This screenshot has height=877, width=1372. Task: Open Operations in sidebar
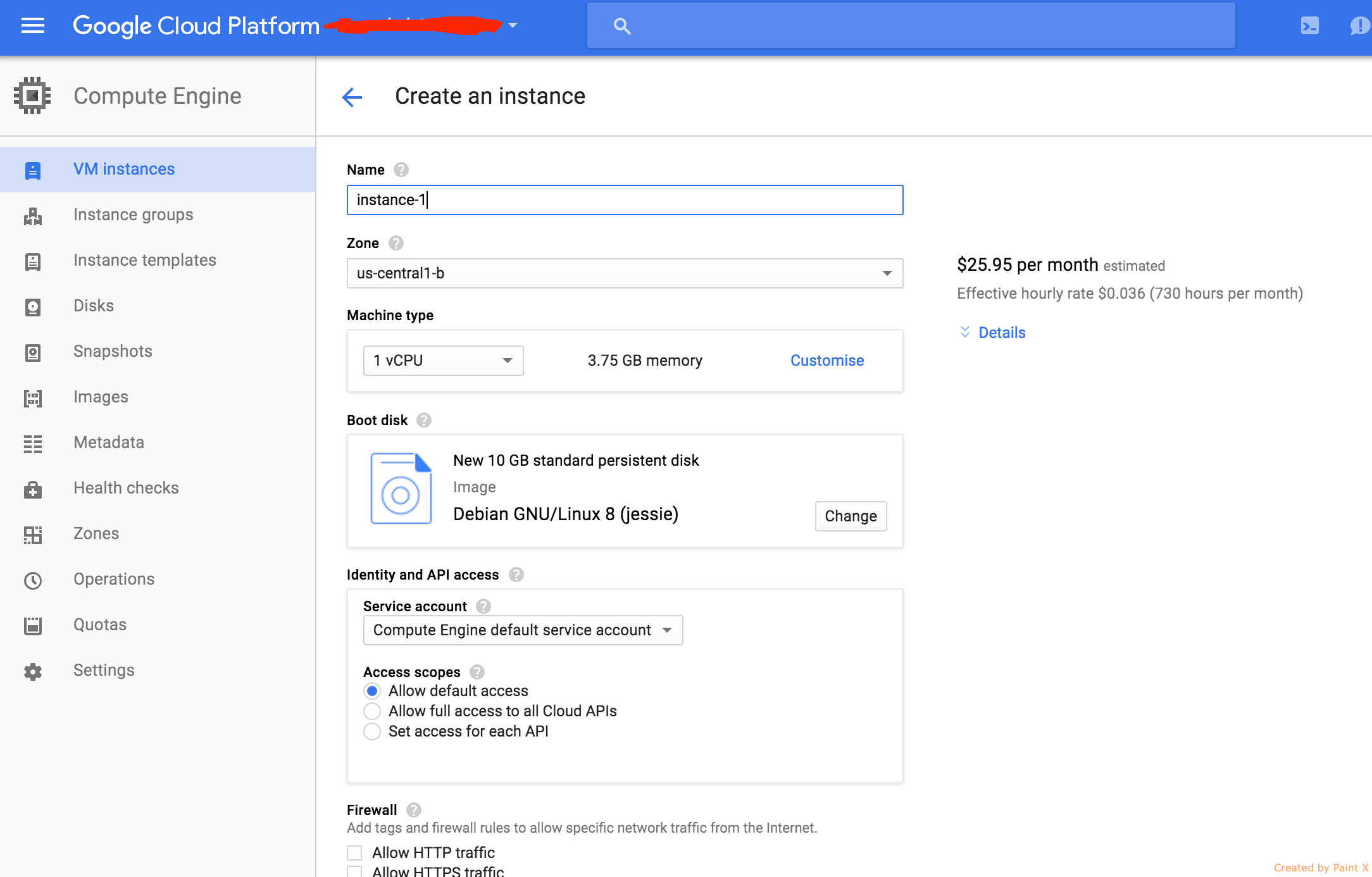click(158, 580)
